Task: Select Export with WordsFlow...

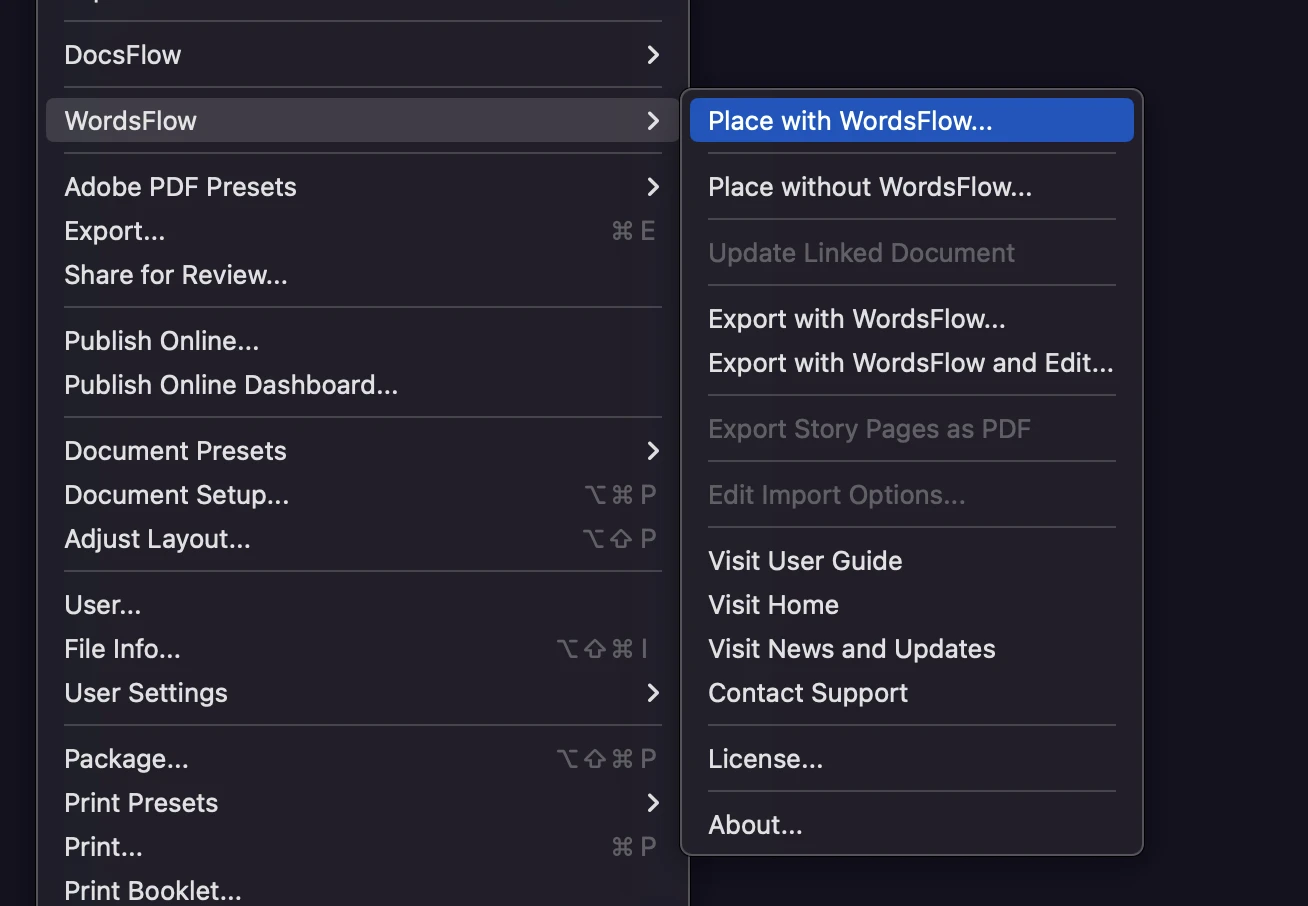Action: coord(912,319)
